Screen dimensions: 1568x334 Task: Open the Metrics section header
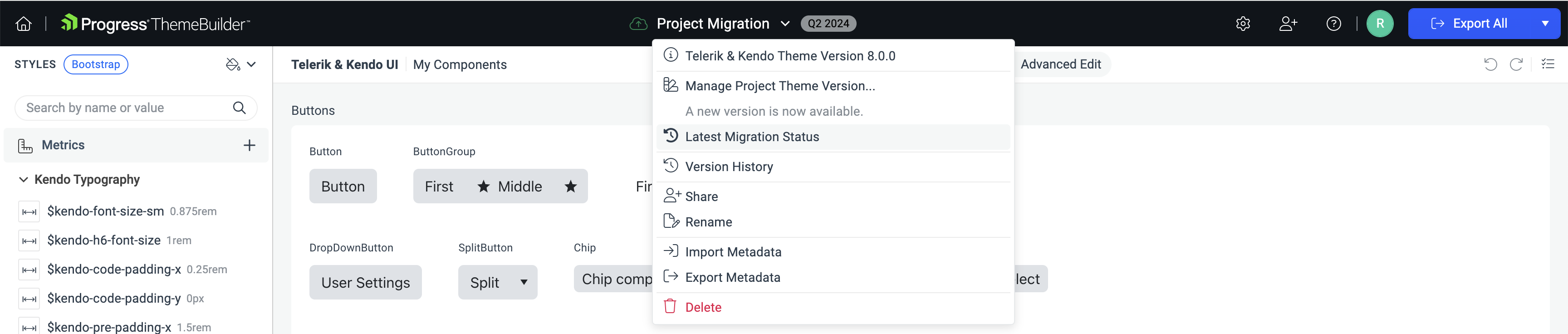point(136,145)
